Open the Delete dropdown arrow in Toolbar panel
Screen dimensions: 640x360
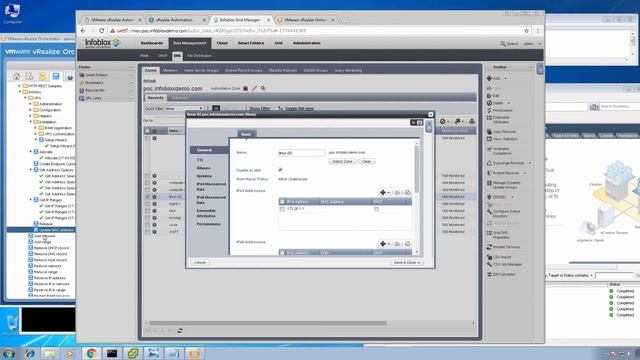[509, 103]
